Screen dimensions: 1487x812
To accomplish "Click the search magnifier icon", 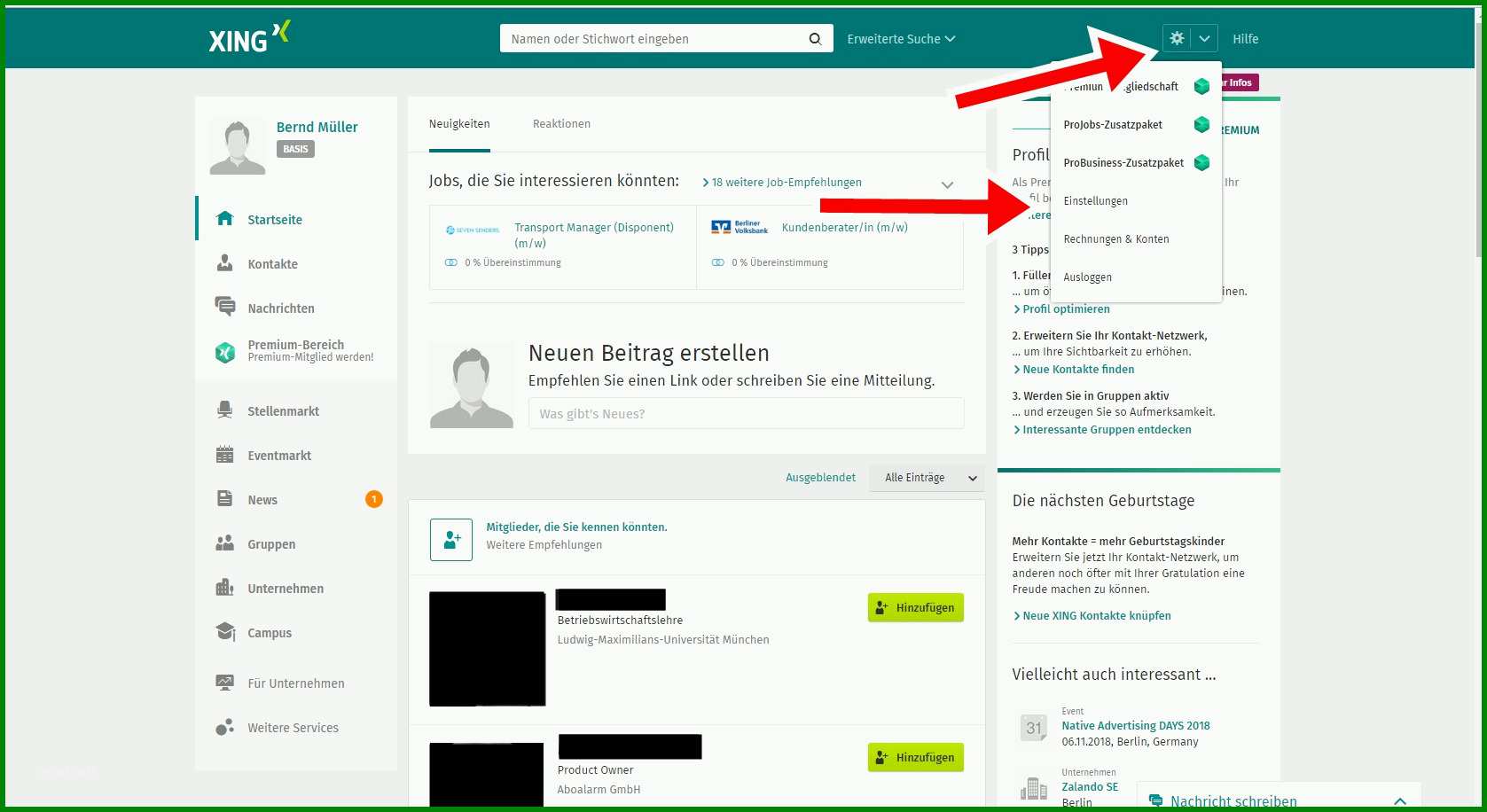I will 815,39.
